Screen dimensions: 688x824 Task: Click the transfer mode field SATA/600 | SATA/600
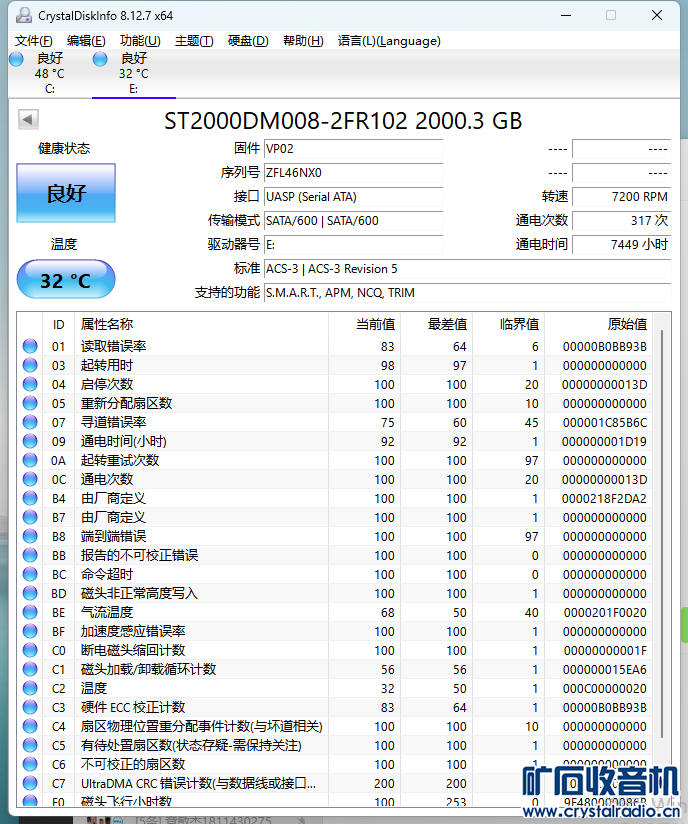point(353,221)
